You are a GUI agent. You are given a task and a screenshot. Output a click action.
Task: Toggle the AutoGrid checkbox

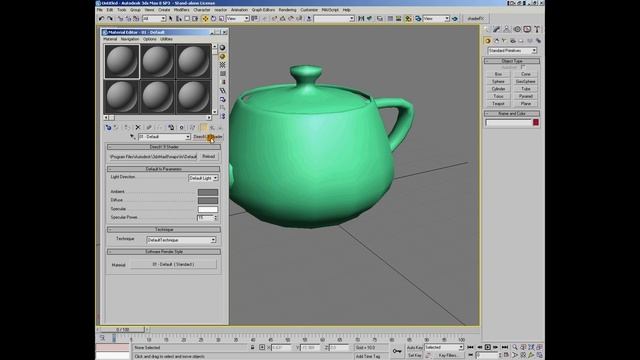click(523, 67)
